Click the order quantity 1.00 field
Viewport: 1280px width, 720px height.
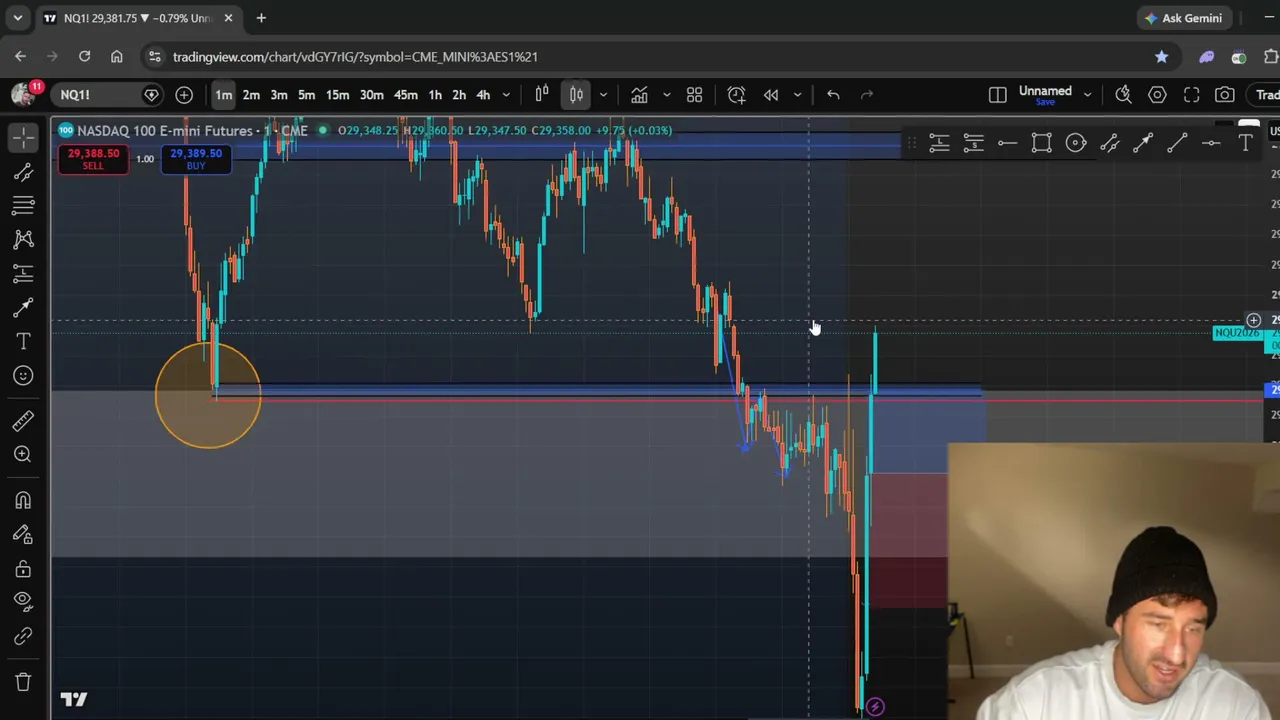click(145, 159)
